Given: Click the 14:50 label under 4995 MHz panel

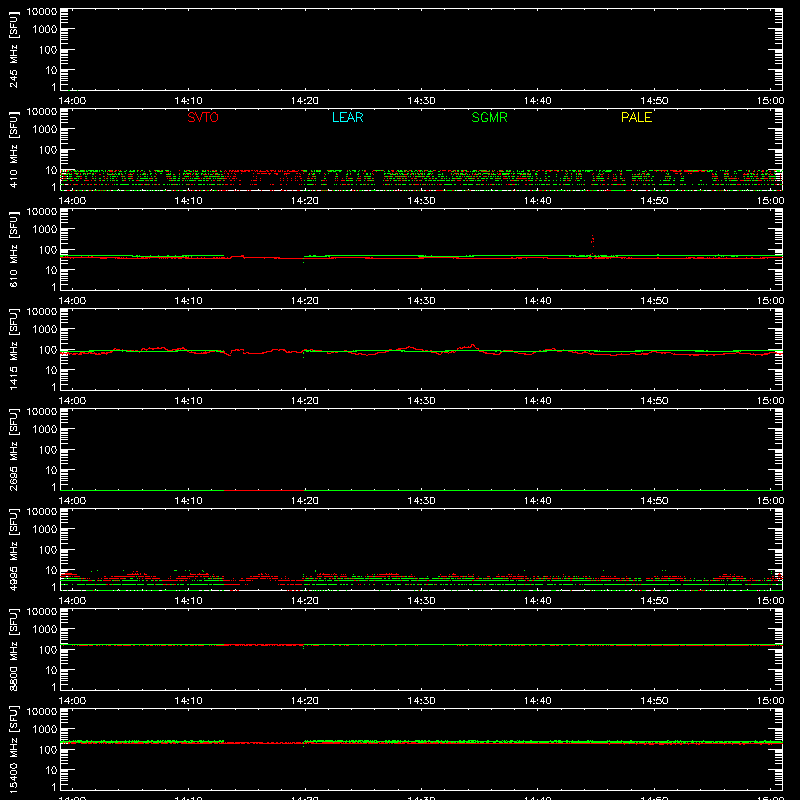Looking at the screenshot, I should click(x=654, y=601).
